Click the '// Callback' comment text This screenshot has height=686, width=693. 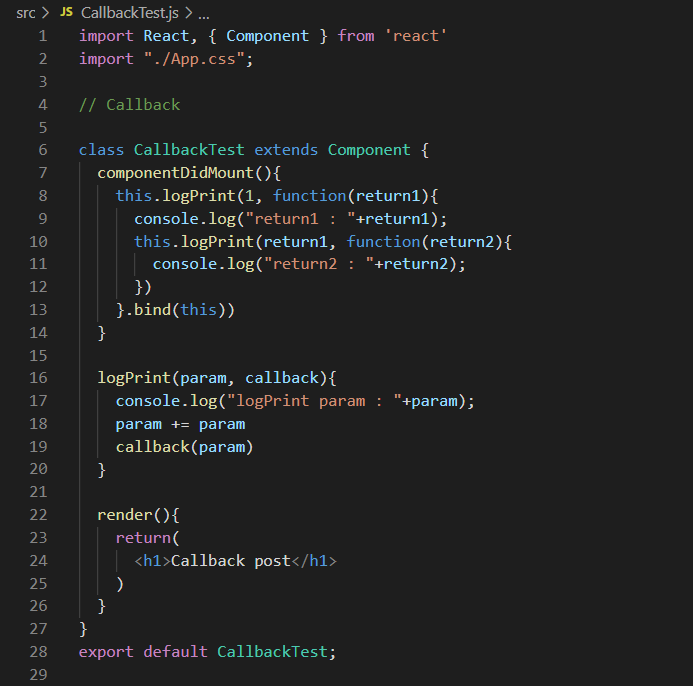click(x=129, y=105)
